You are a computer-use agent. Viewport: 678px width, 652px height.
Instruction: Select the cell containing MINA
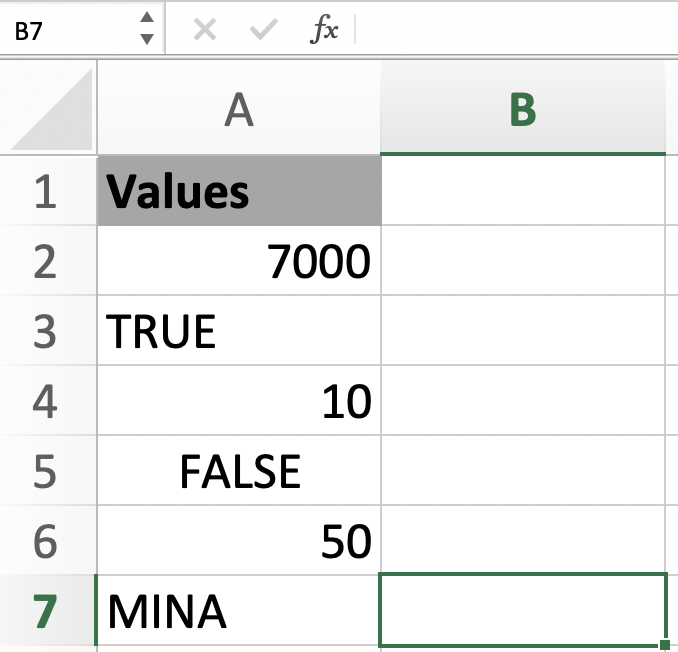239,611
